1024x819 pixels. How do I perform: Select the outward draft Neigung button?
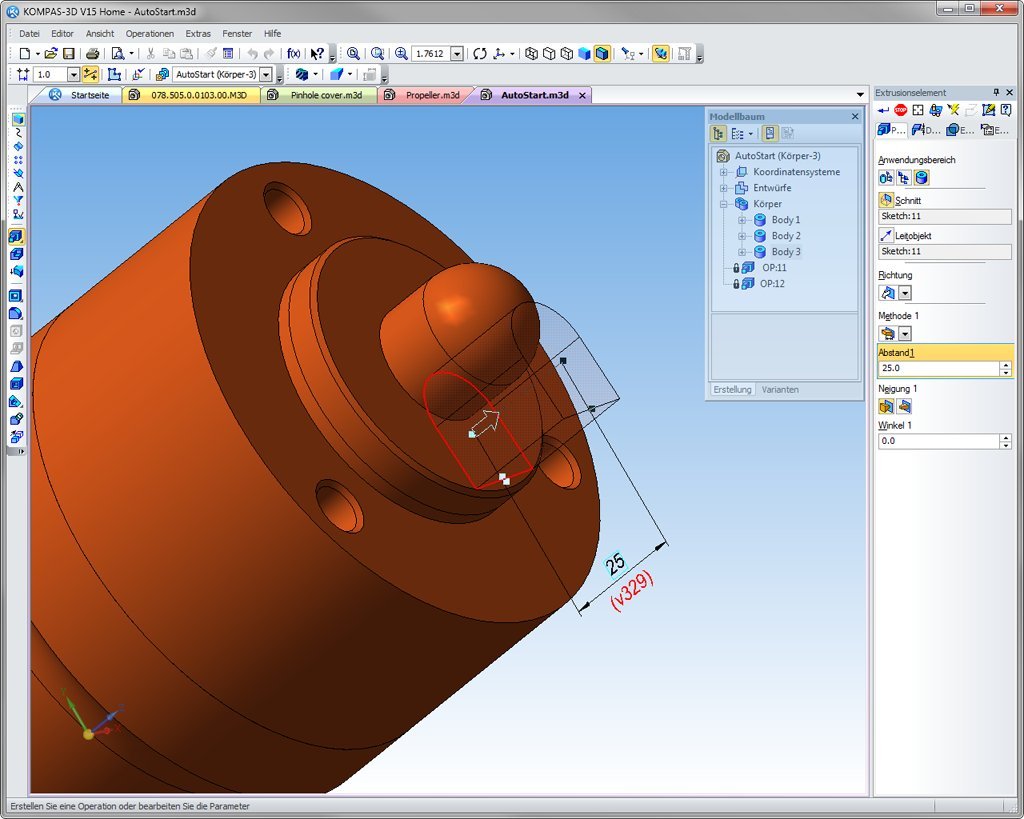point(904,407)
